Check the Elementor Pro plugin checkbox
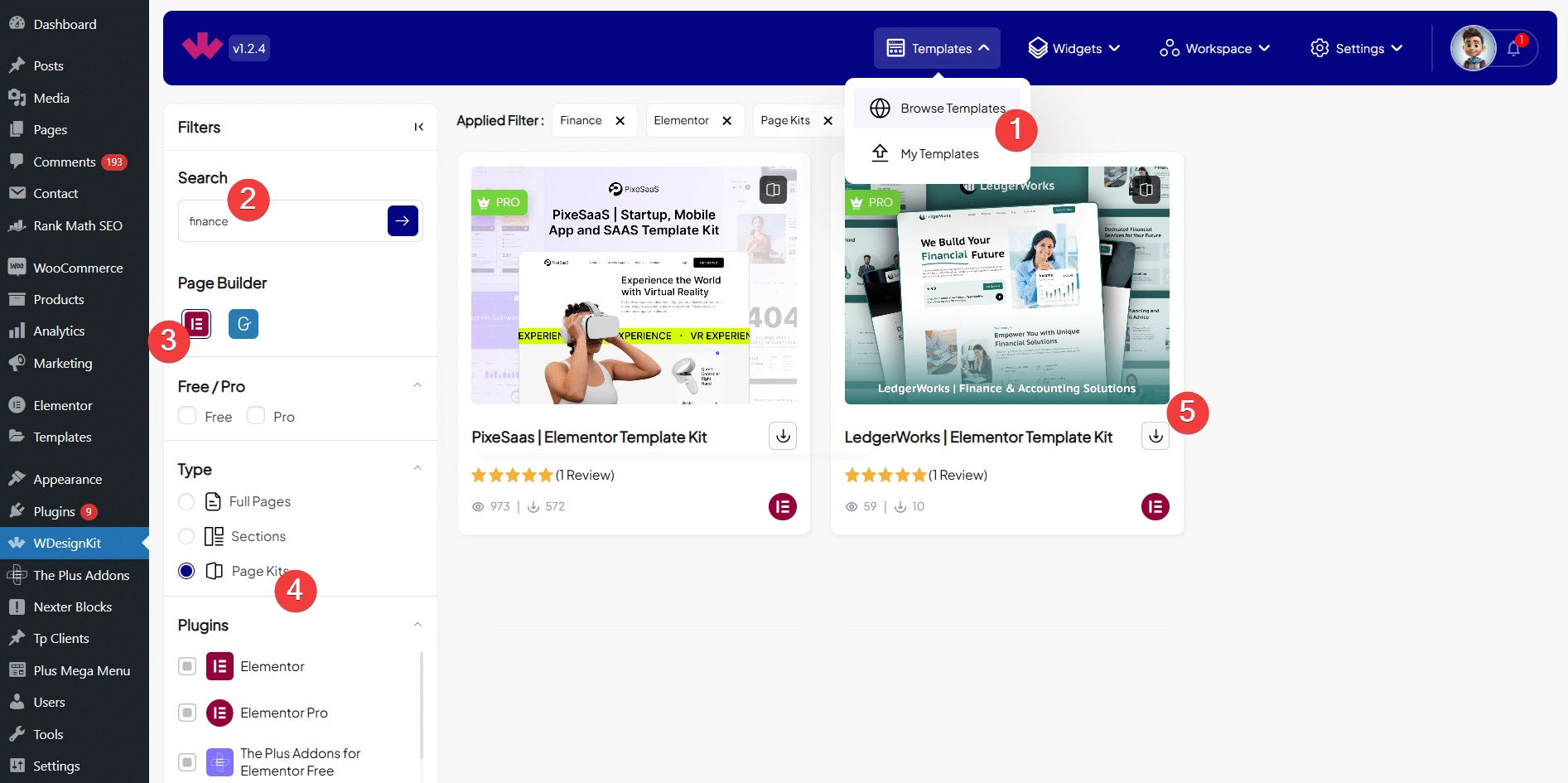Viewport: 1568px width, 783px height. [x=187, y=713]
